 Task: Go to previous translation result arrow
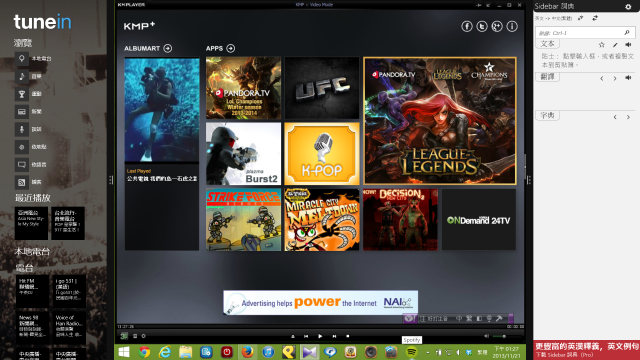(x=602, y=78)
